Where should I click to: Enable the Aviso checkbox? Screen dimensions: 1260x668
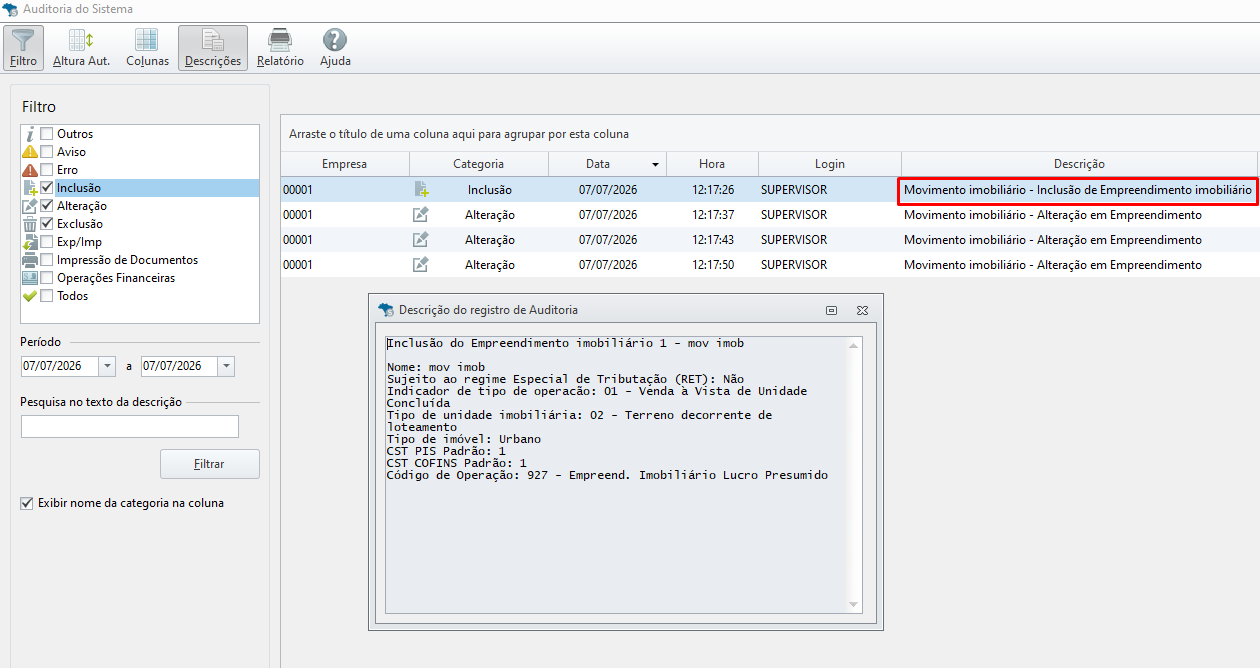click(x=47, y=152)
